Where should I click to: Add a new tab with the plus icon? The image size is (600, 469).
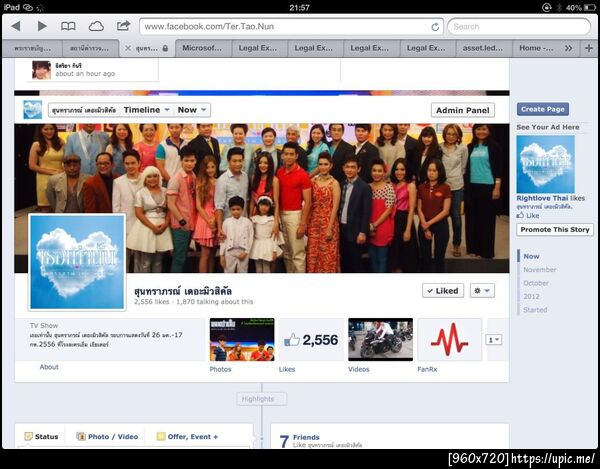589,48
